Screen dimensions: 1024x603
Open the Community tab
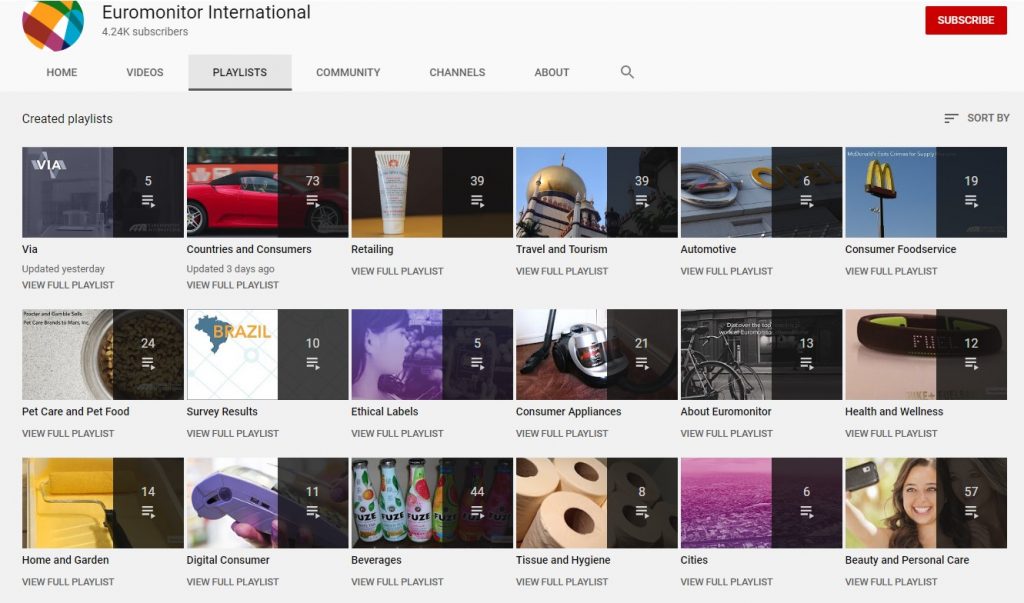(348, 73)
